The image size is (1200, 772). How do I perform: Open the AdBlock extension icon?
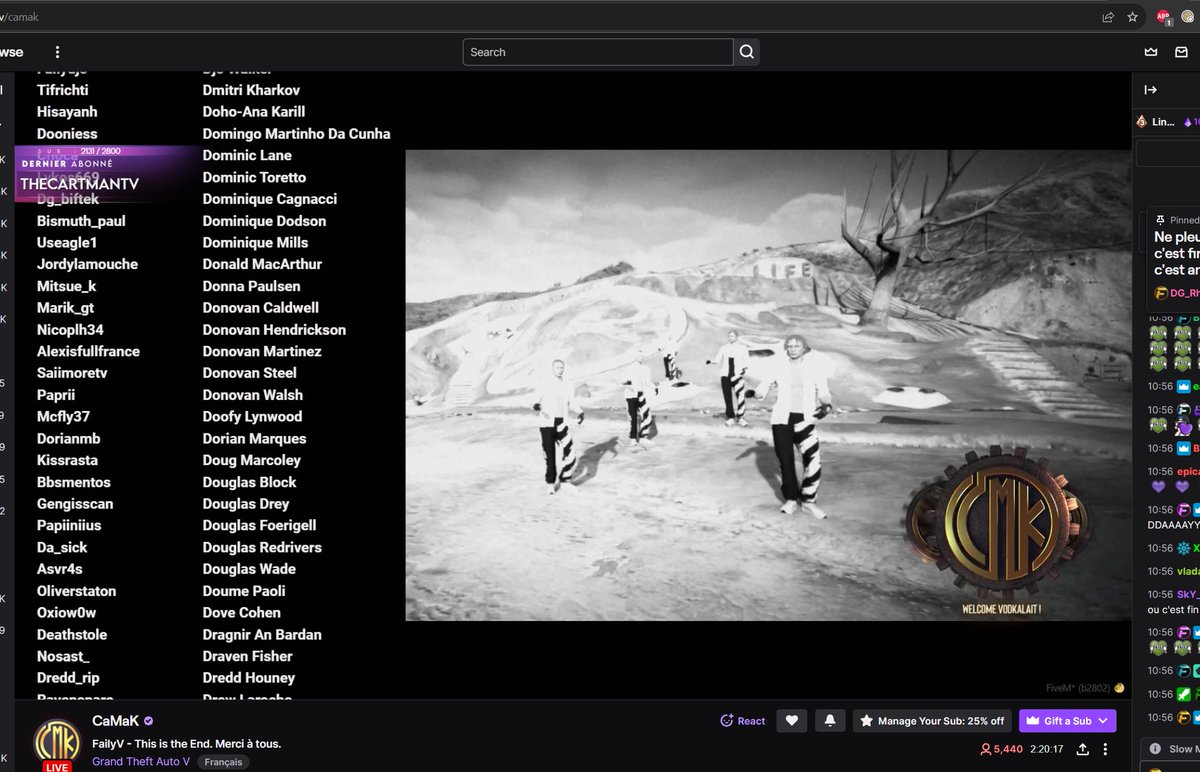1163,17
